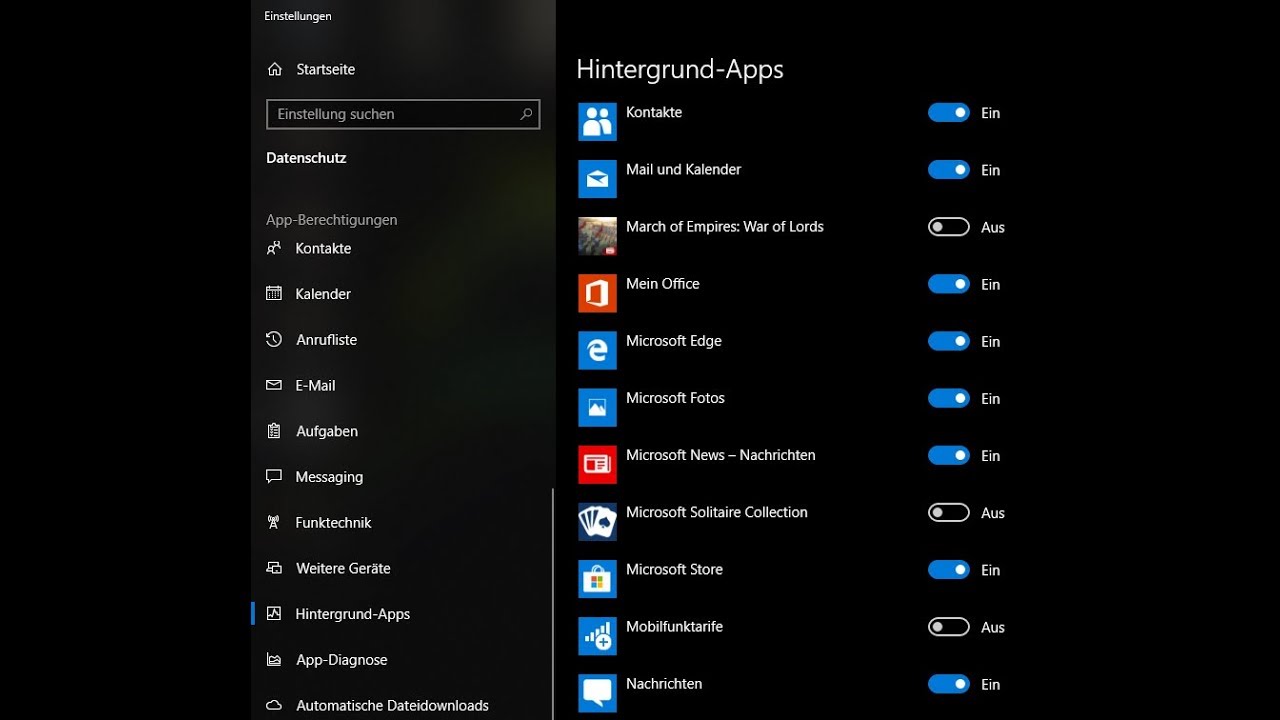Enable March of Empires background toggle
Screen dimensions: 1280x720
tap(949, 227)
